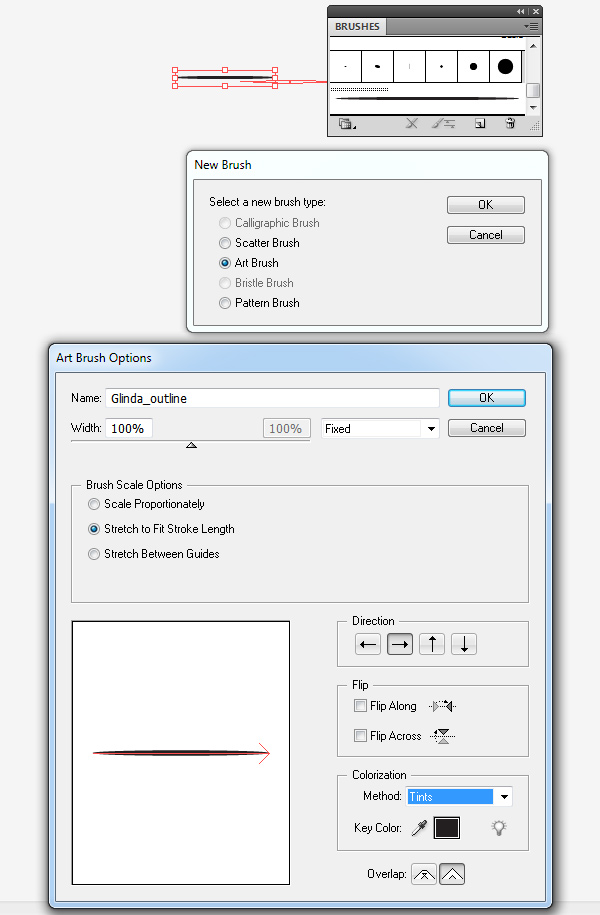600x915 pixels.
Task: Click the New Brush icon in the Brushes panel
Action: coord(479,124)
